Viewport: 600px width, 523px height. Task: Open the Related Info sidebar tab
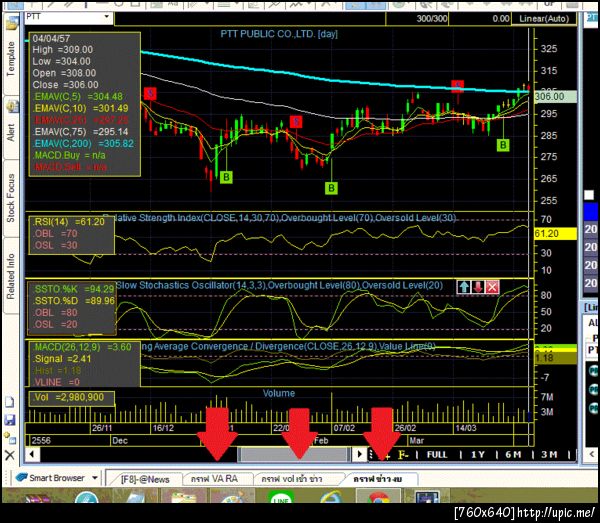click(11, 276)
